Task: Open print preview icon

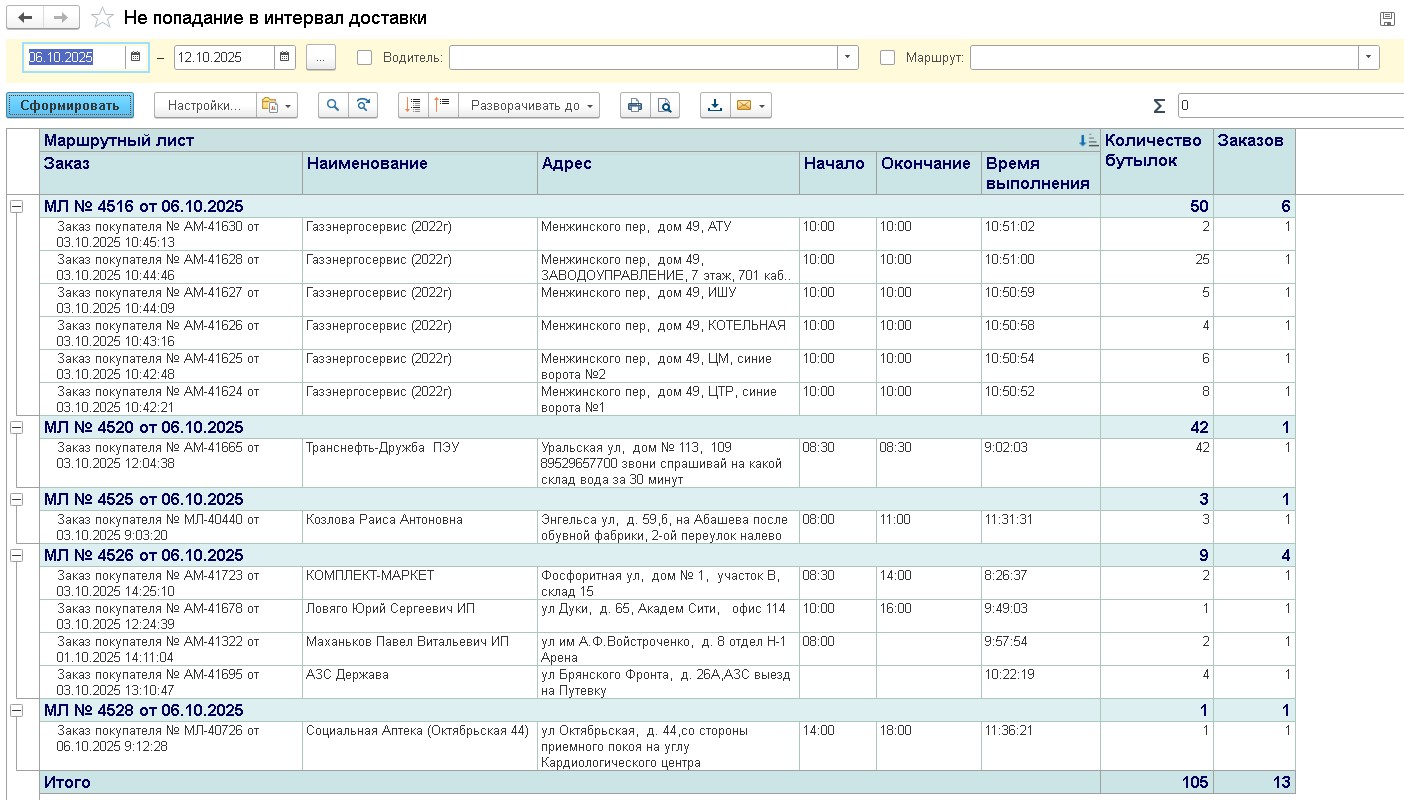Action: (x=665, y=105)
